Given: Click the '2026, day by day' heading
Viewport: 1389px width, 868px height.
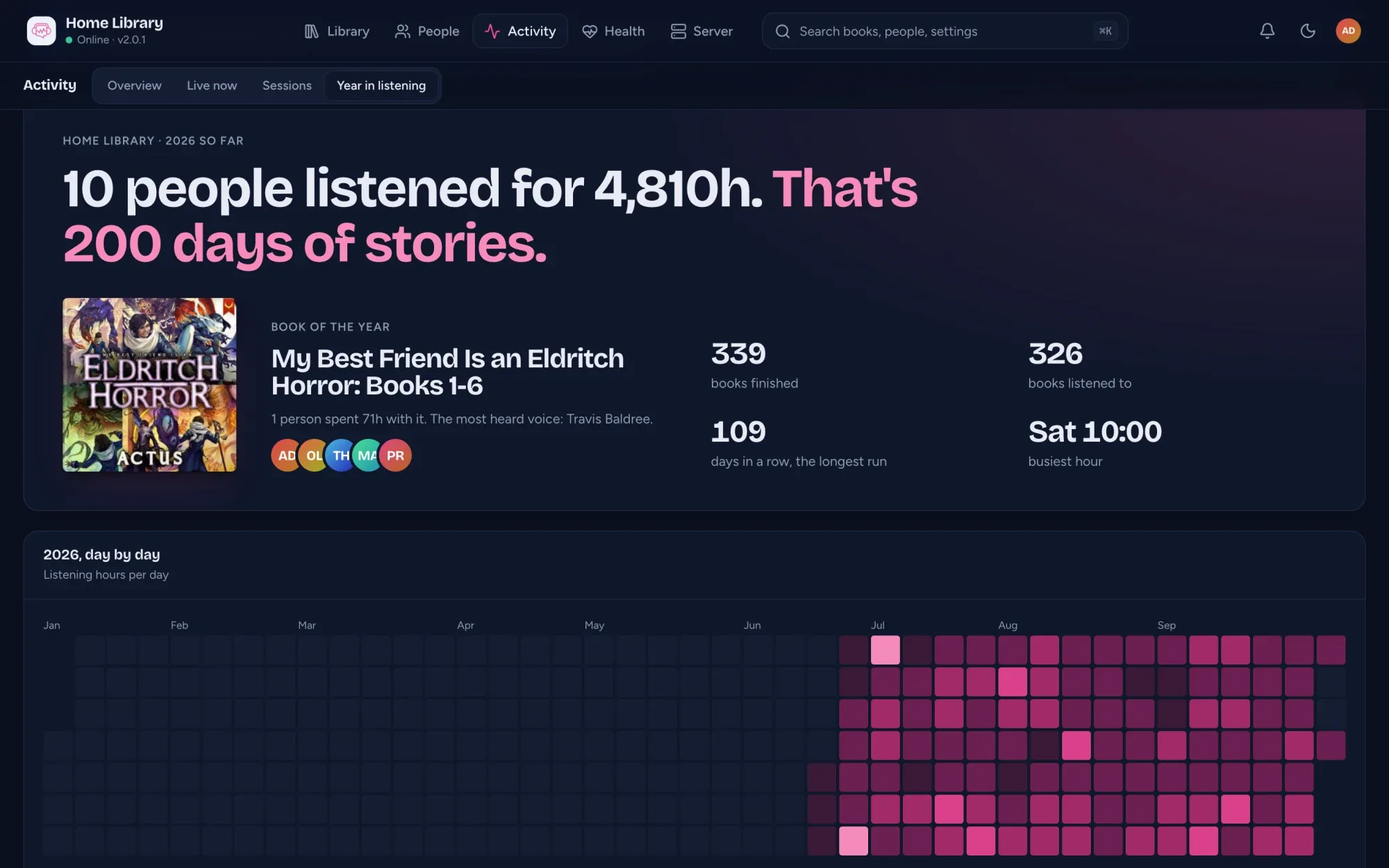Looking at the screenshot, I should (101, 554).
